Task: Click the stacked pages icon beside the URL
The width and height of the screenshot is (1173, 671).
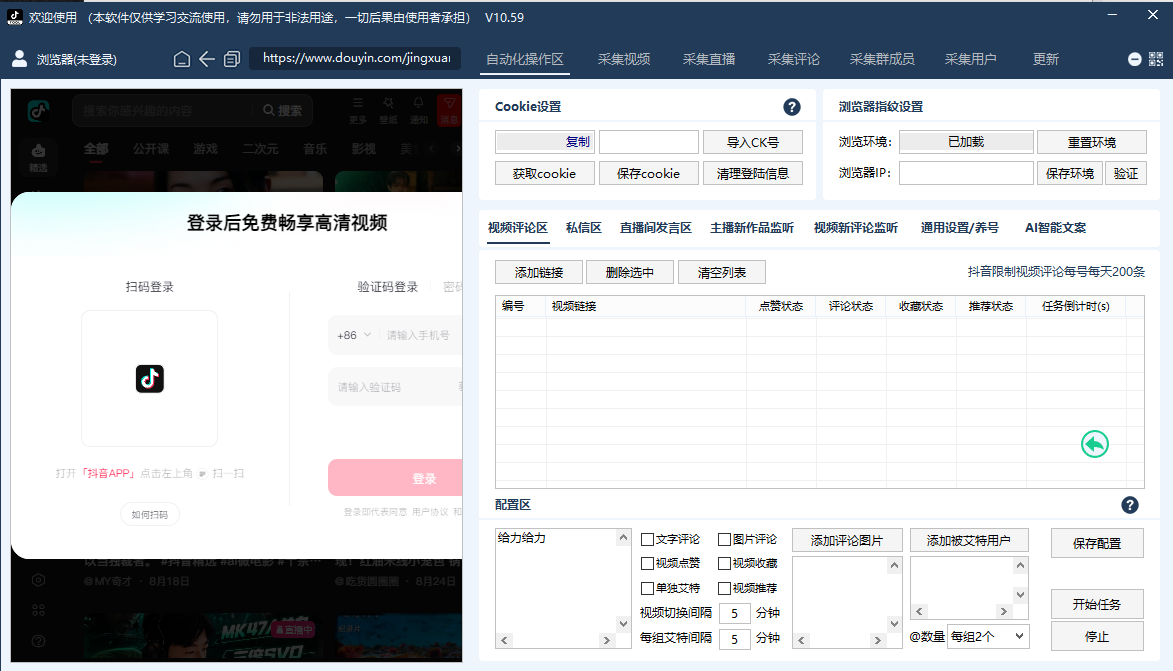Action: (x=232, y=59)
